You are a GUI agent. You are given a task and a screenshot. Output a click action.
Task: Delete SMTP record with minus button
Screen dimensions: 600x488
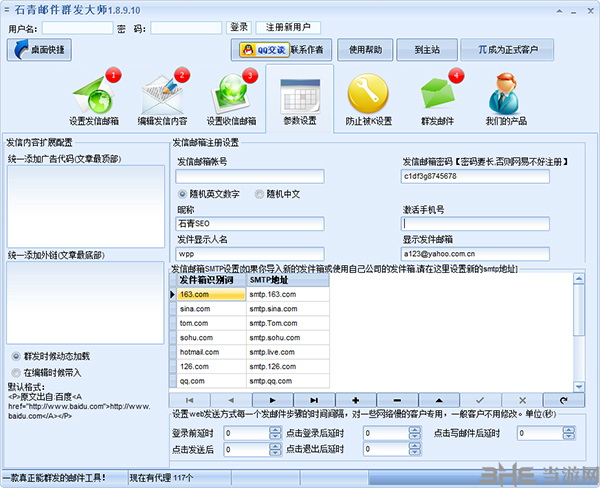click(x=397, y=400)
